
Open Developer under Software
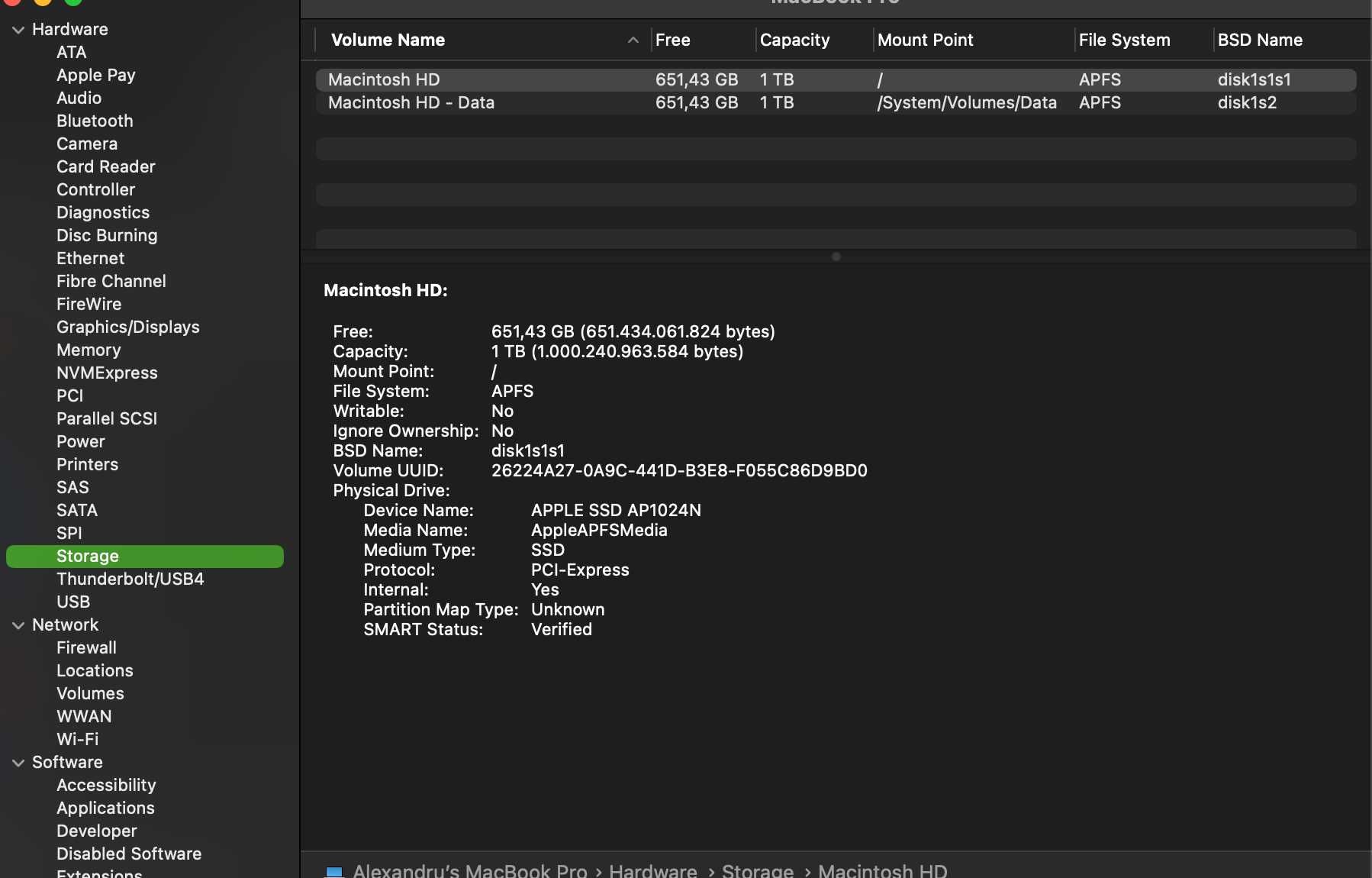click(x=96, y=831)
